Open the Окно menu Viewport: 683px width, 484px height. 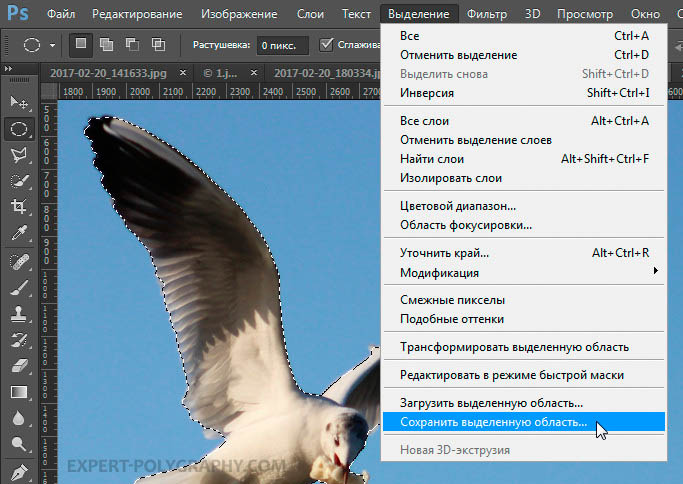(x=645, y=14)
